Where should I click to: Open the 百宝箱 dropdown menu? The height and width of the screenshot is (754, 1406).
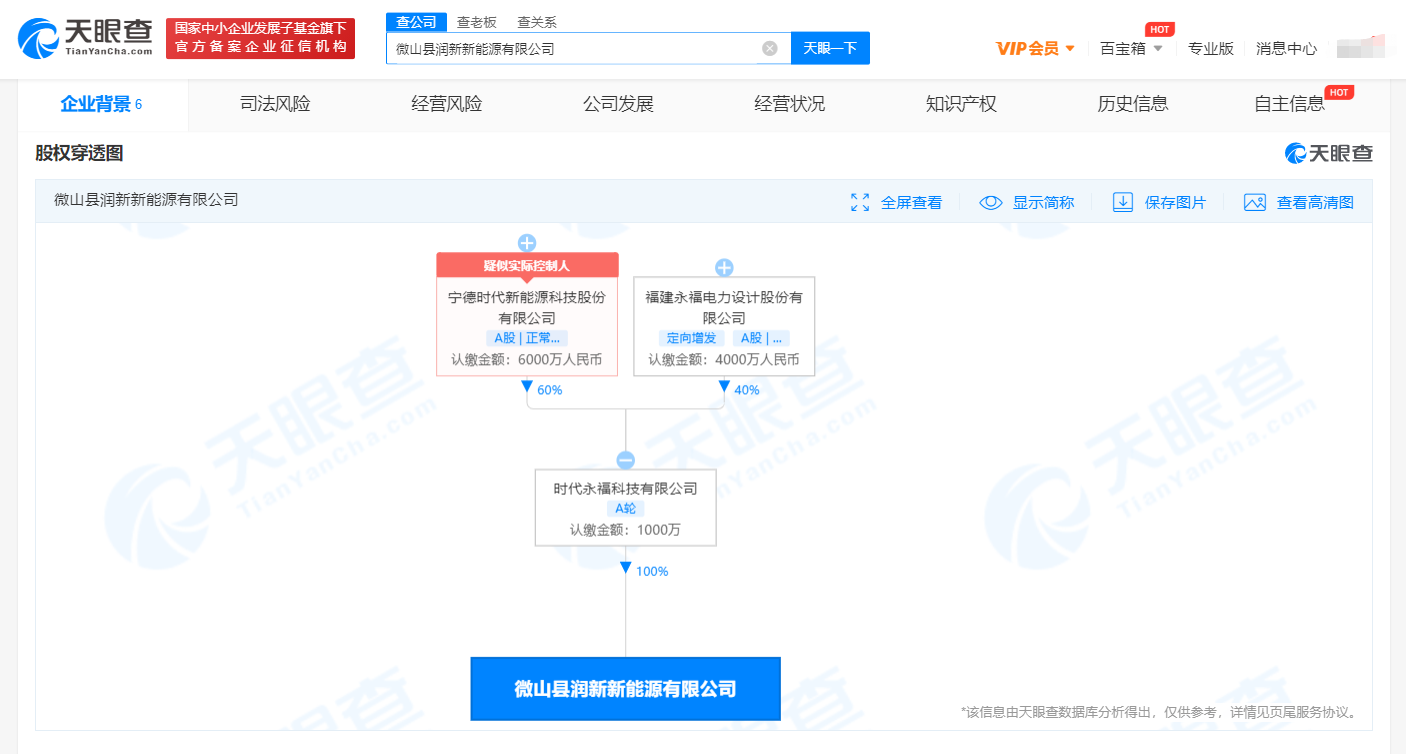pos(1131,48)
